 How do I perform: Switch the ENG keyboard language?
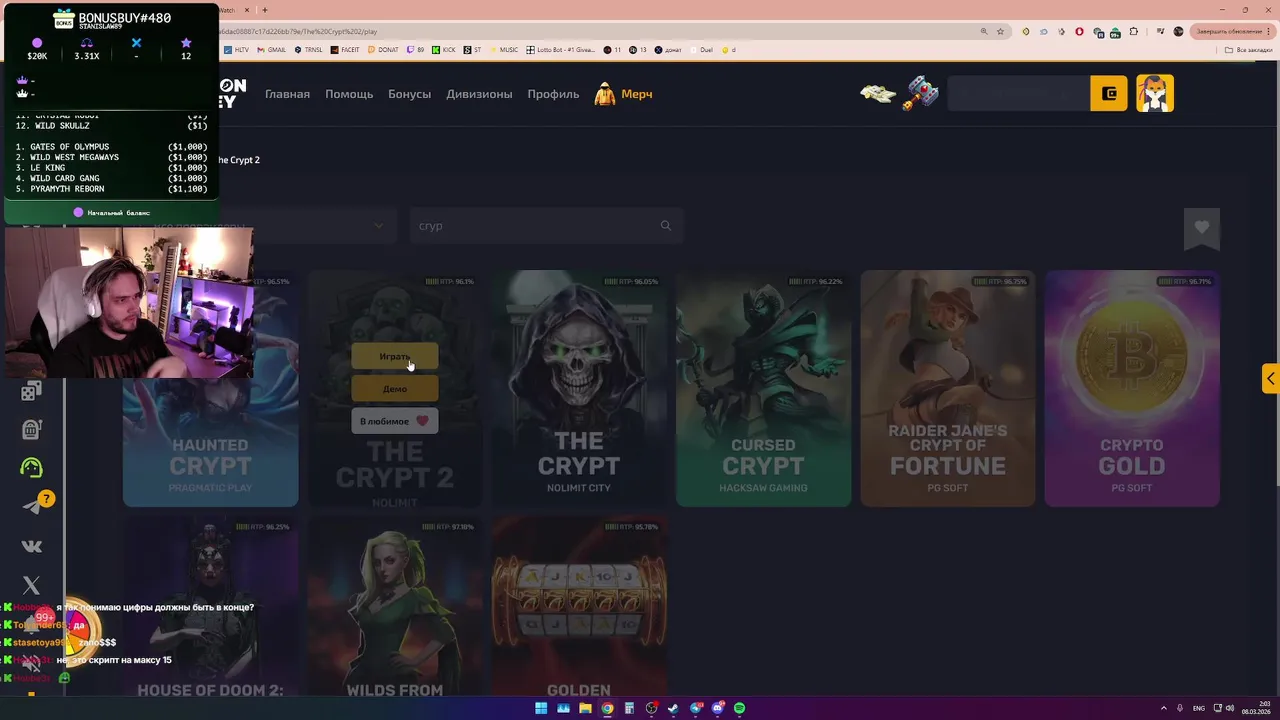[1199, 708]
